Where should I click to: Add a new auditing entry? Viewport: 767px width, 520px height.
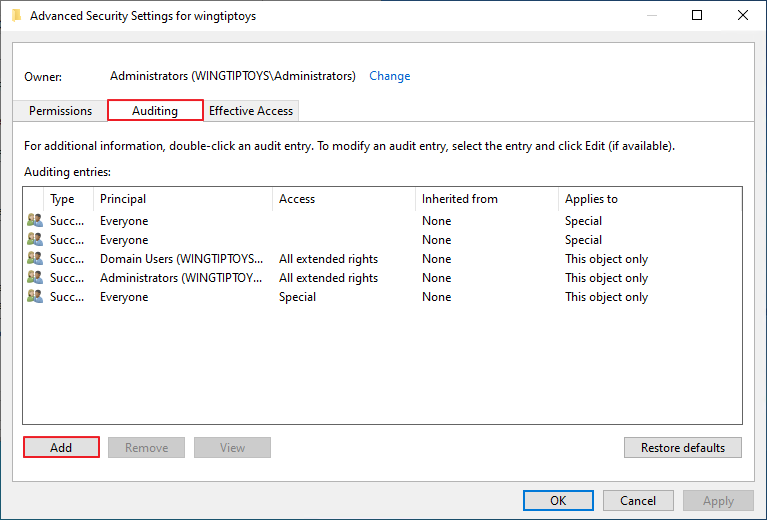[x=61, y=447]
